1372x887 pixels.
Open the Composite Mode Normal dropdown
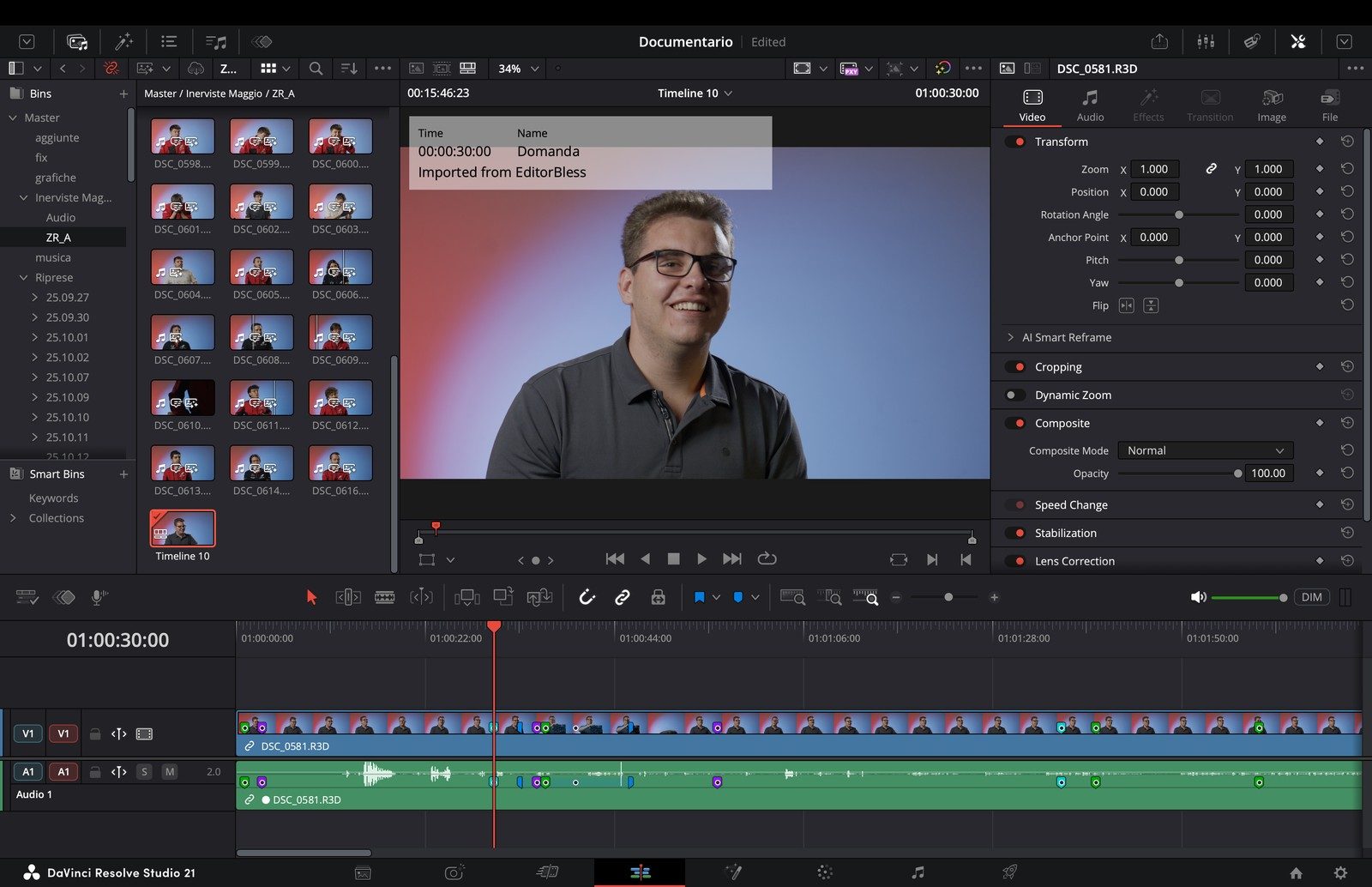coord(1205,450)
